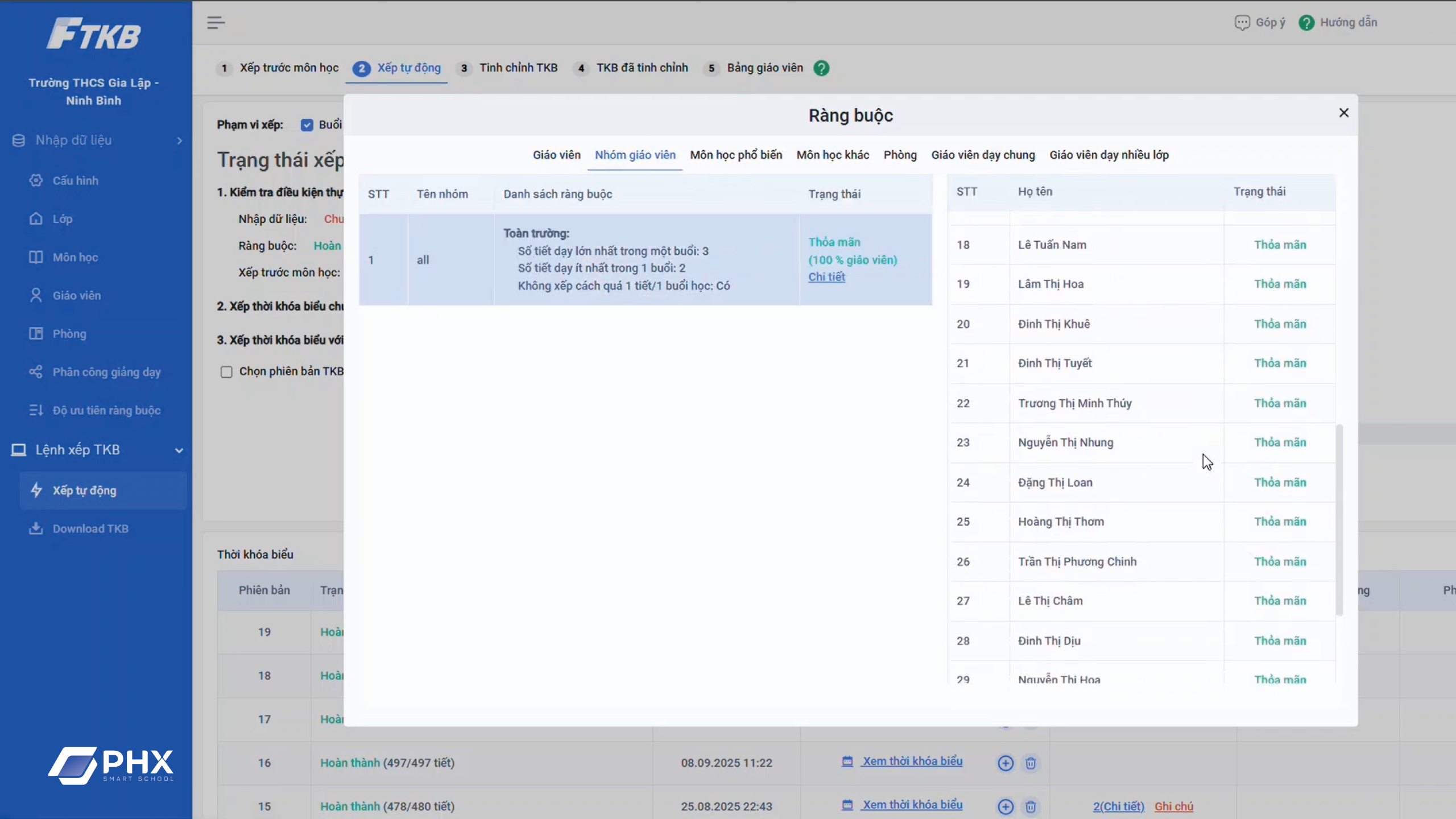Click the hamburger menu toggle icon
The height and width of the screenshot is (819, 1456).
216,23
